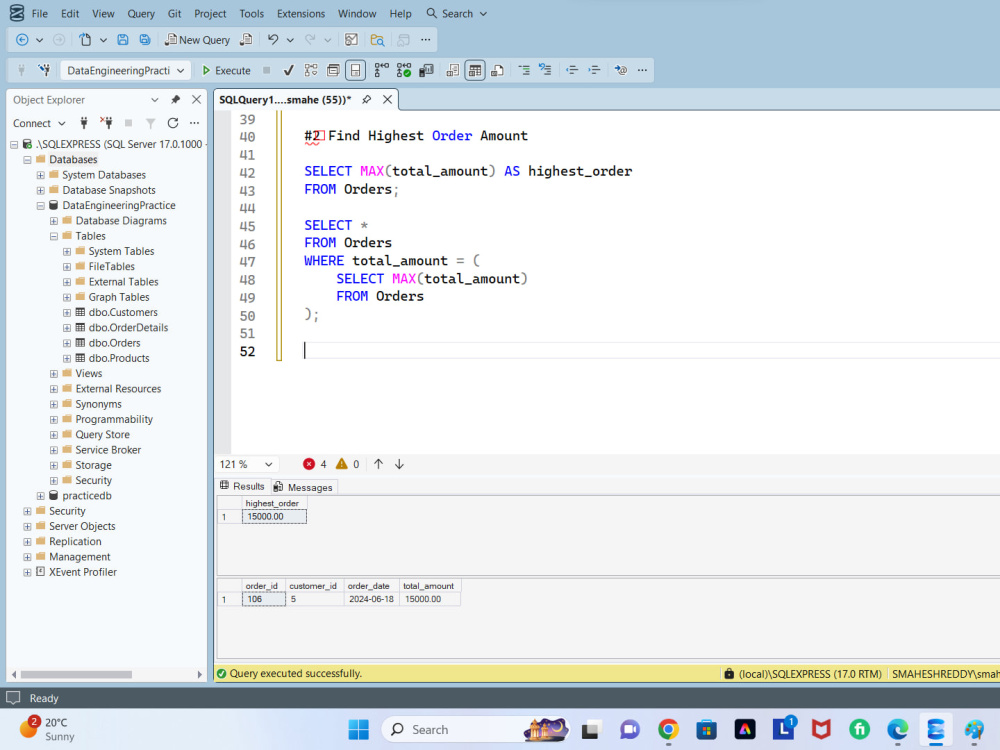Click the Connect Object Explorer plug icon

[84, 123]
